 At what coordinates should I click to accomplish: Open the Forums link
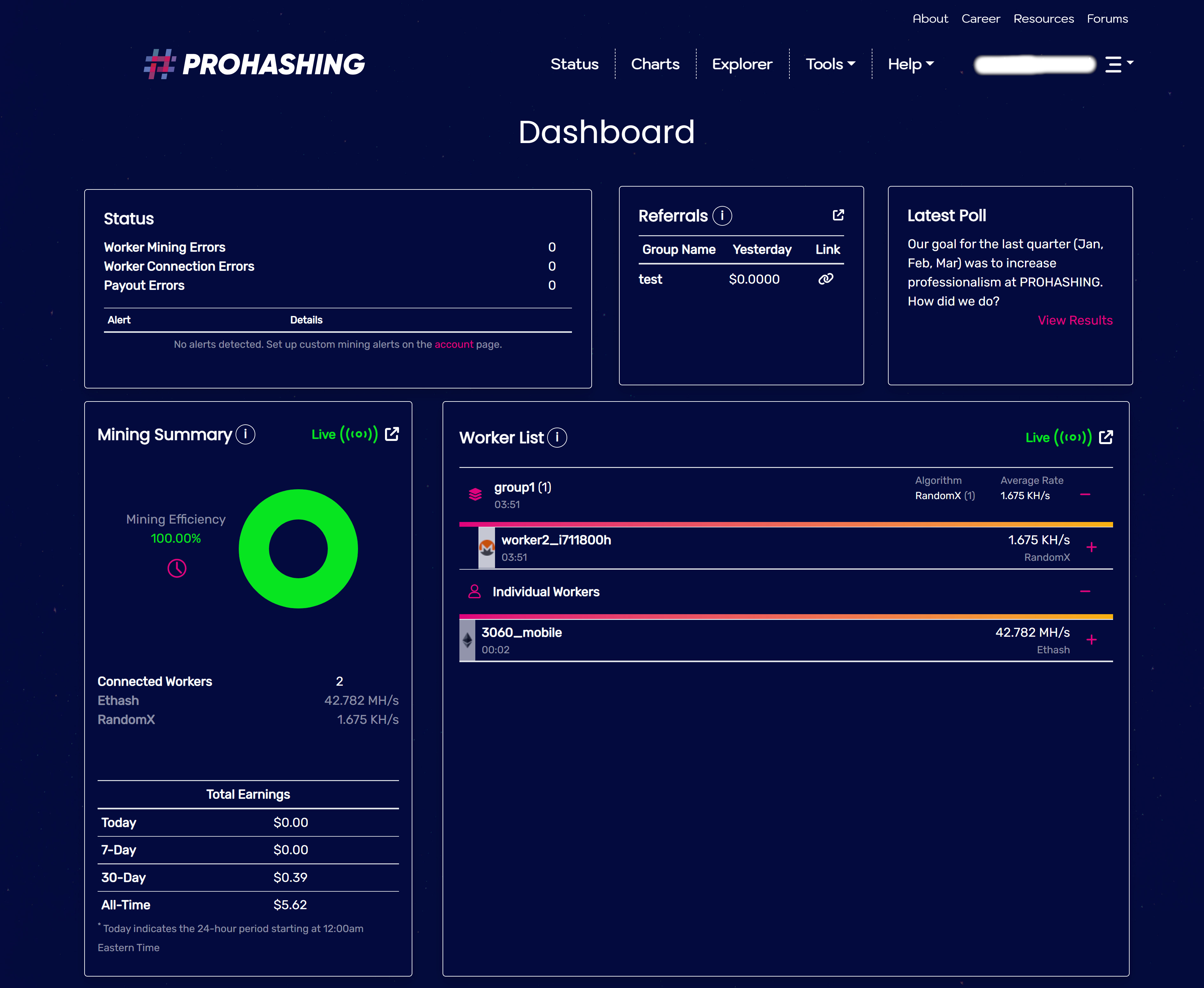click(x=1107, y=19)
